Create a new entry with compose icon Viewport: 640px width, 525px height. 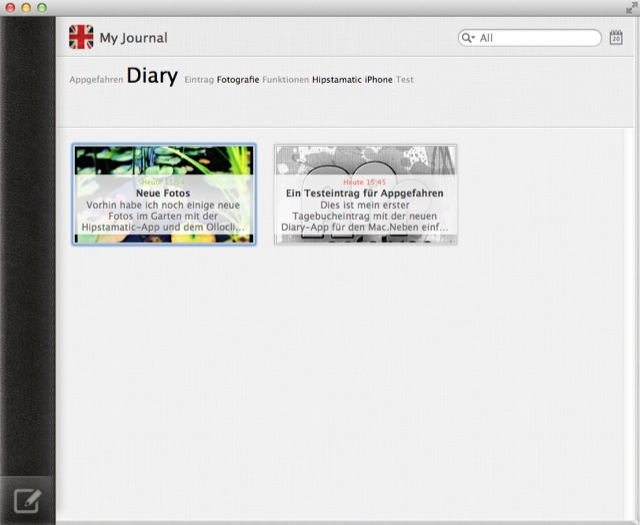pyautogui.click(x=27, y=500)
